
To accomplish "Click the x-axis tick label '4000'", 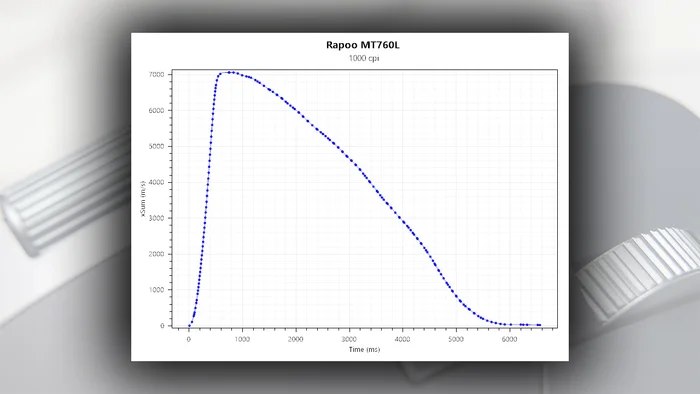I will 402,339.
